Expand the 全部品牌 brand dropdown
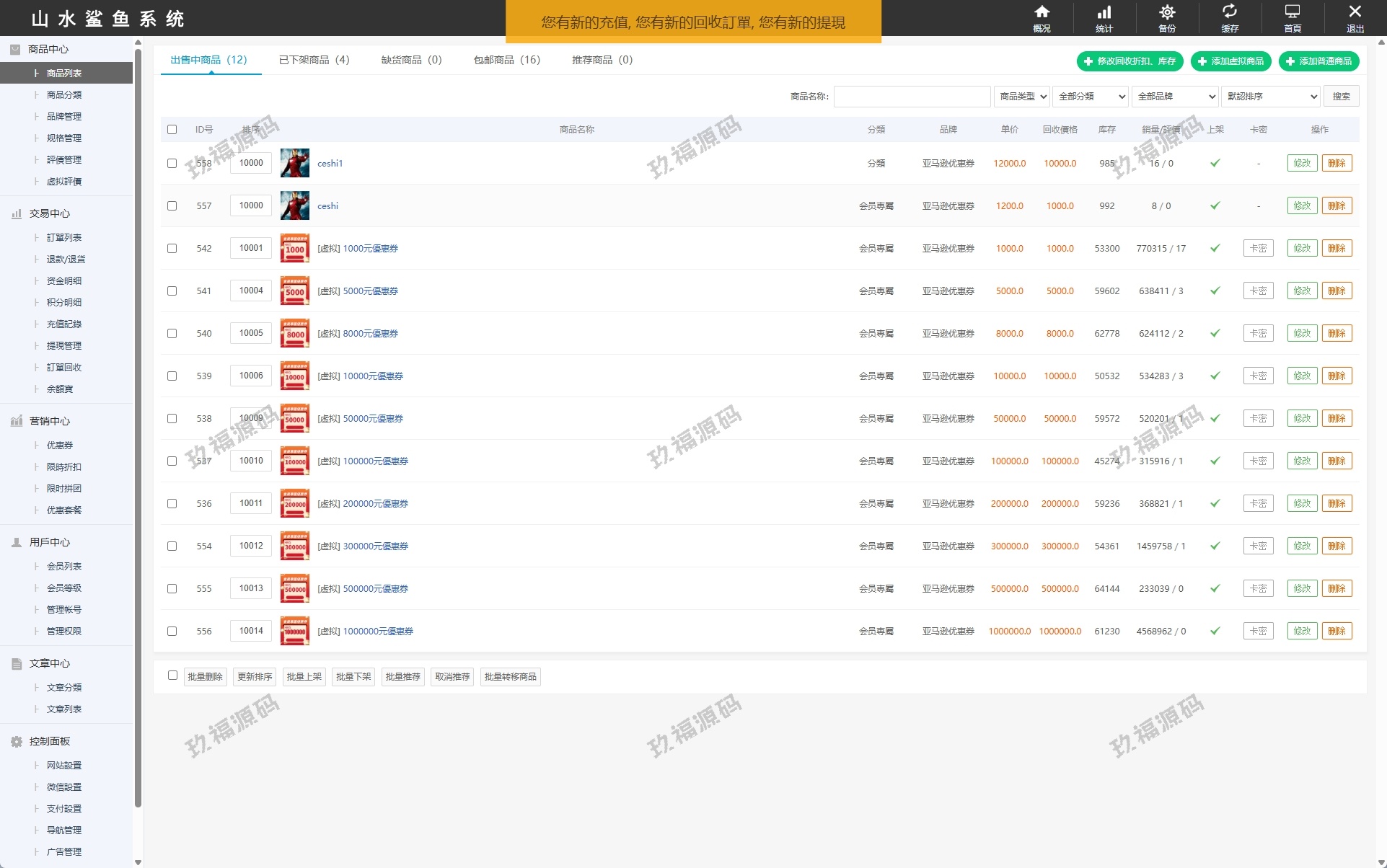The image size is (1387, 868). (1175, 96)
